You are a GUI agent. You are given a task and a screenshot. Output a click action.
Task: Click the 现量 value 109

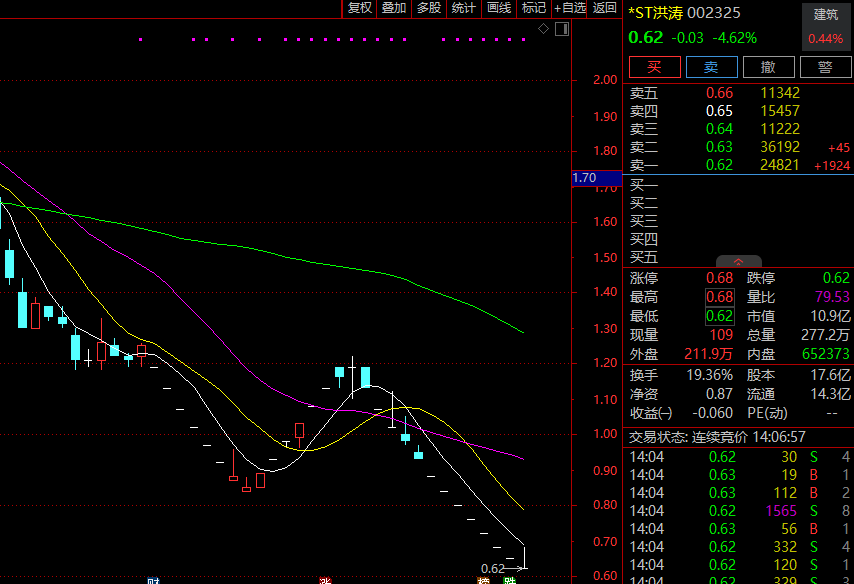721,335
